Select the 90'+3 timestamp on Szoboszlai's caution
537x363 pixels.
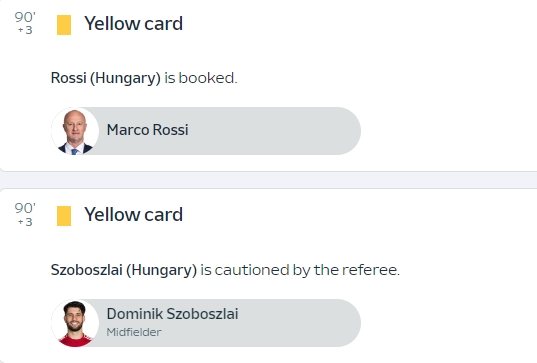(x=25, y=214)
